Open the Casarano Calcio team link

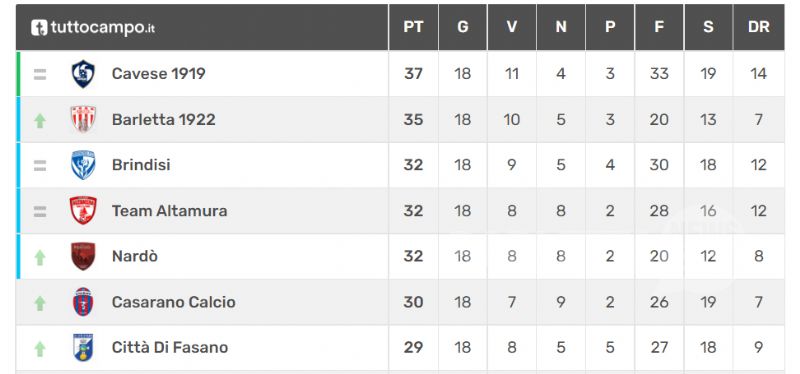174,302
